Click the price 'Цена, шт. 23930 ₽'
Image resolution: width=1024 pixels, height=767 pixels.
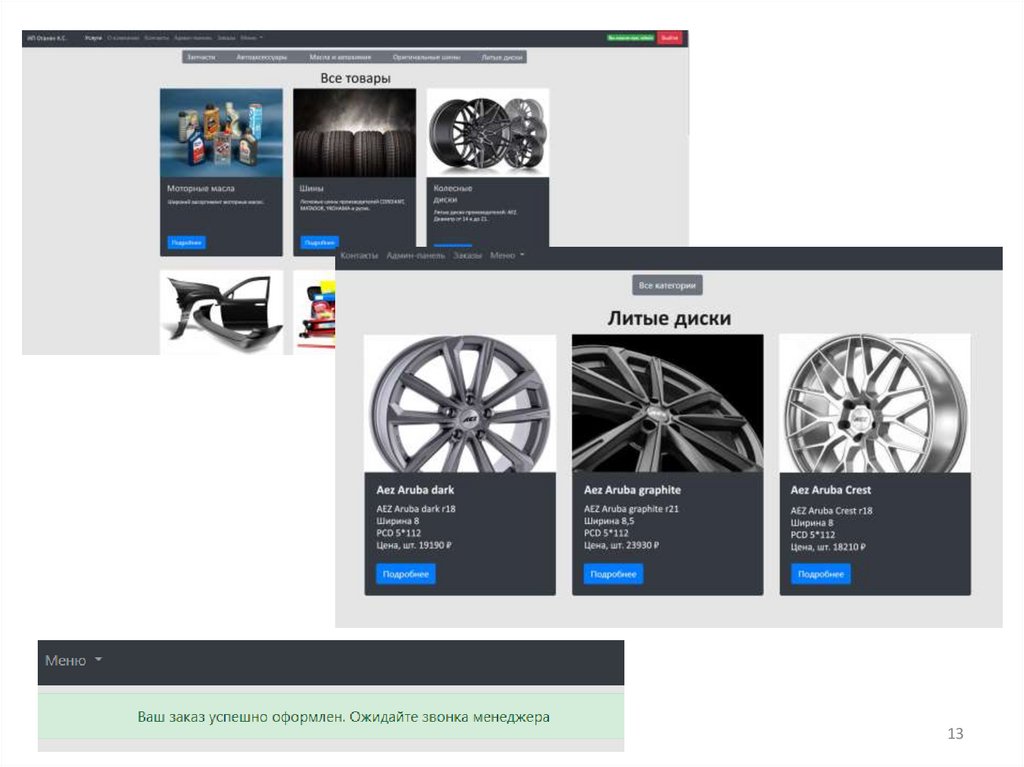click(x=622, y=545)
